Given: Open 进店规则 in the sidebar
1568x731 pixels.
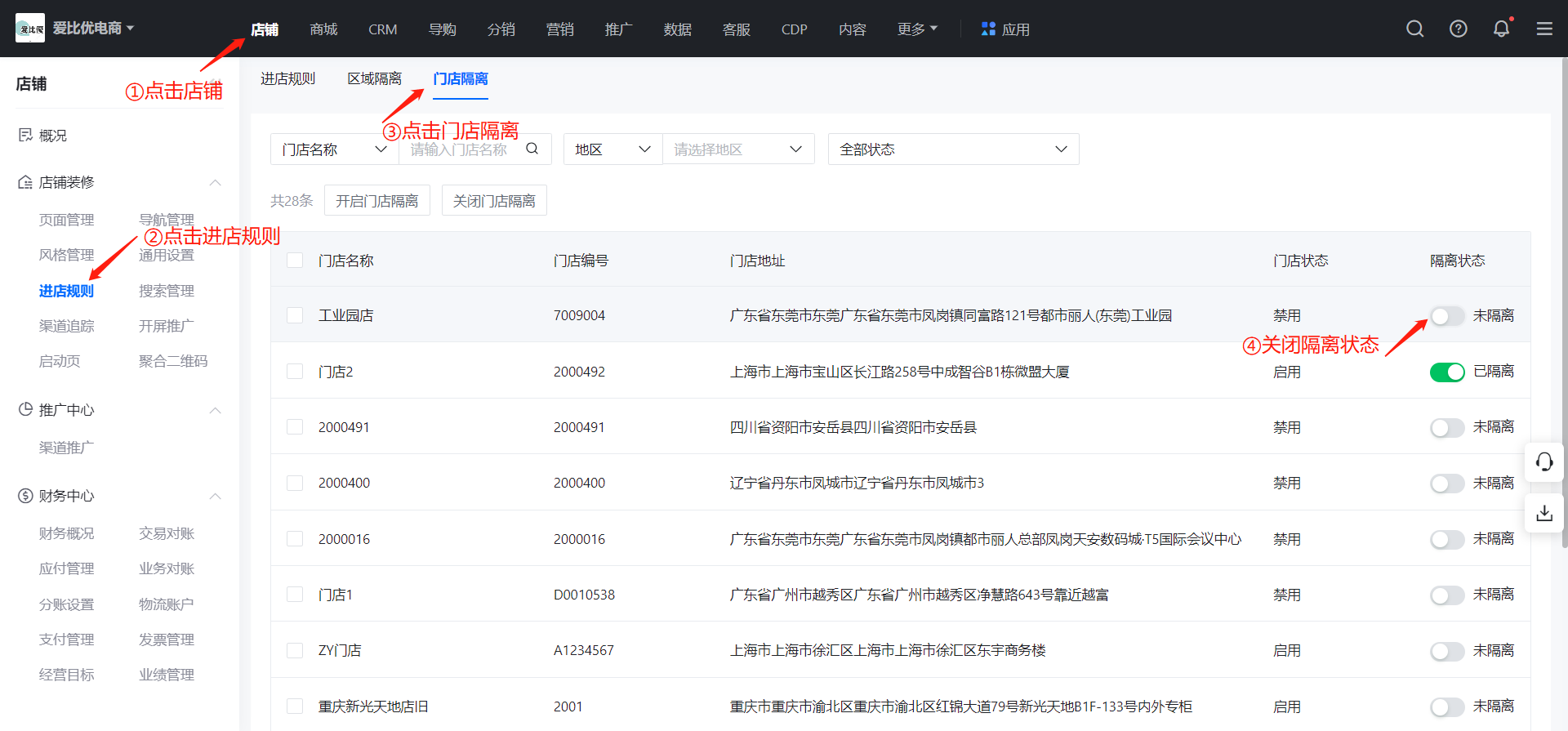Looking at the screenshot, I should pyautogui.click(x=66, y=291).
